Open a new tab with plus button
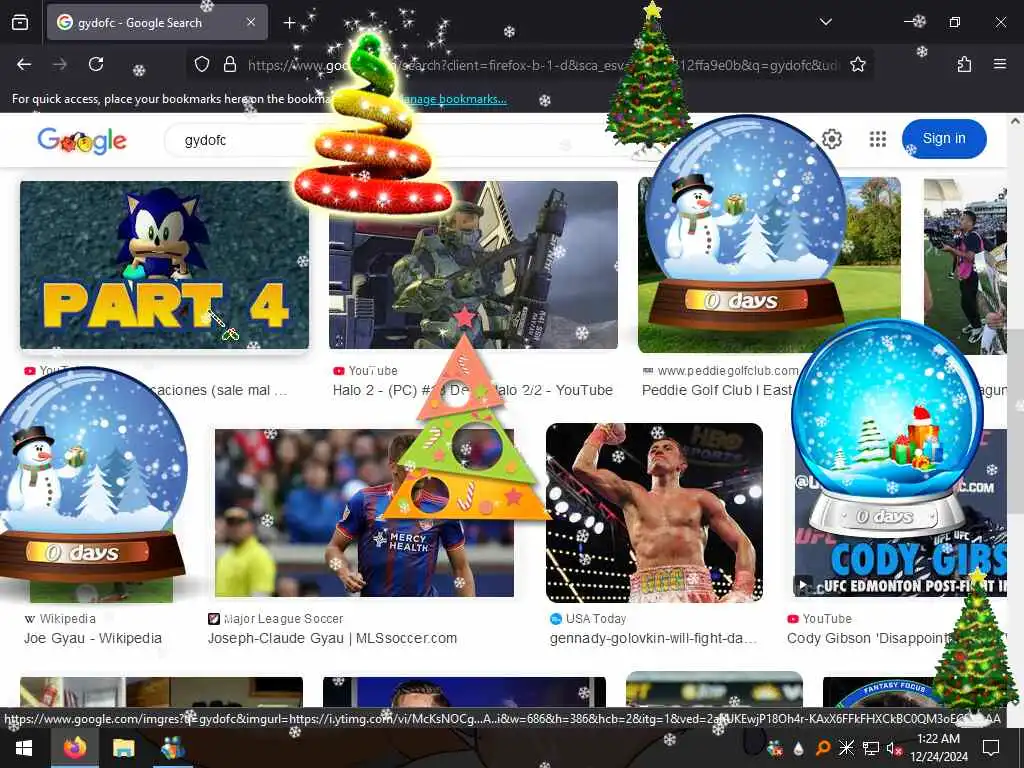Viewport: 1024px width, 768px height. [289, 23]
